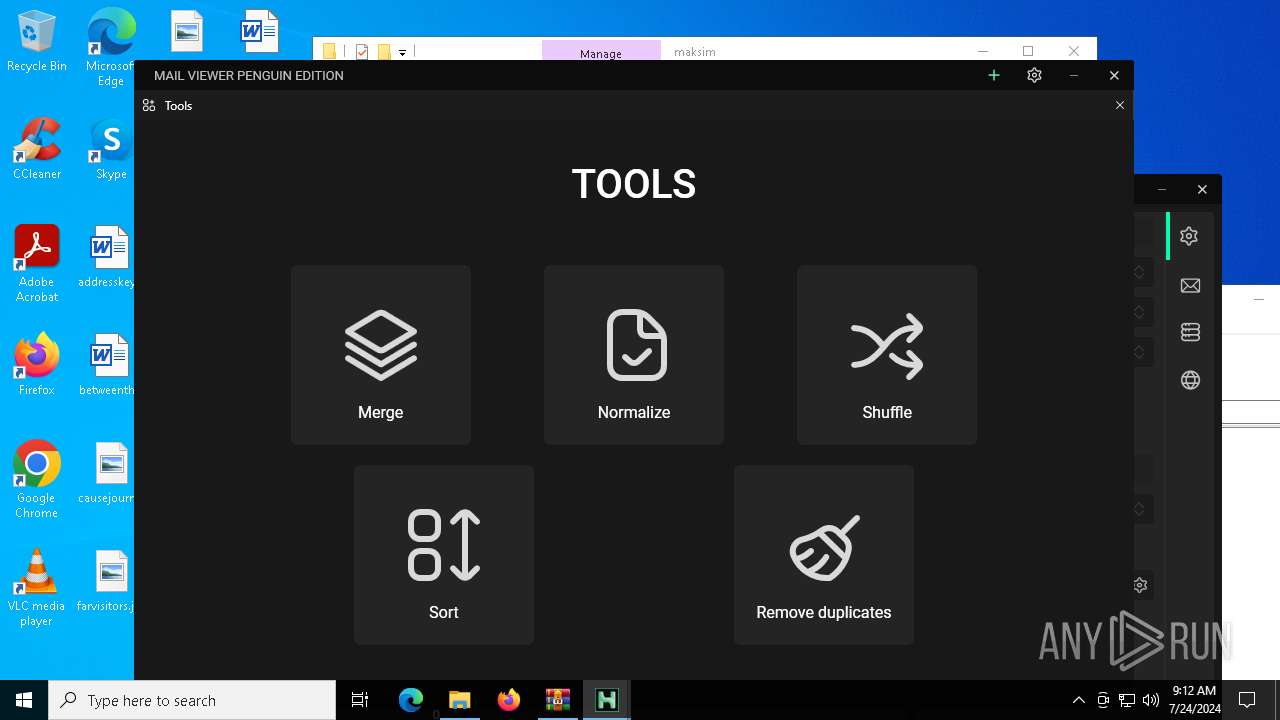The image size is (1280, 720).
Task: Open the Sort tool card
Action: point(443,554)
